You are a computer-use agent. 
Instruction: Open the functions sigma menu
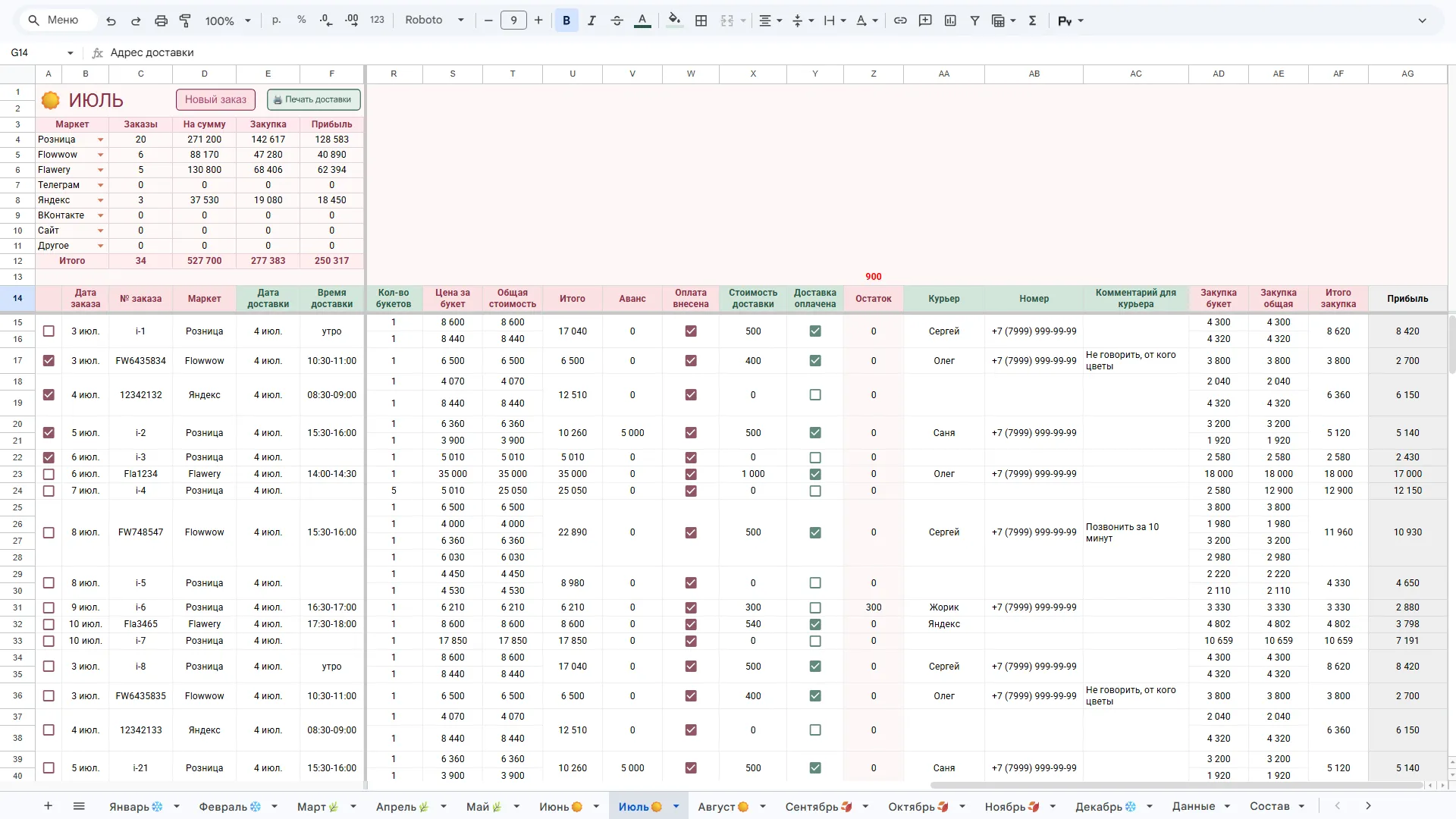(1032, 20)
